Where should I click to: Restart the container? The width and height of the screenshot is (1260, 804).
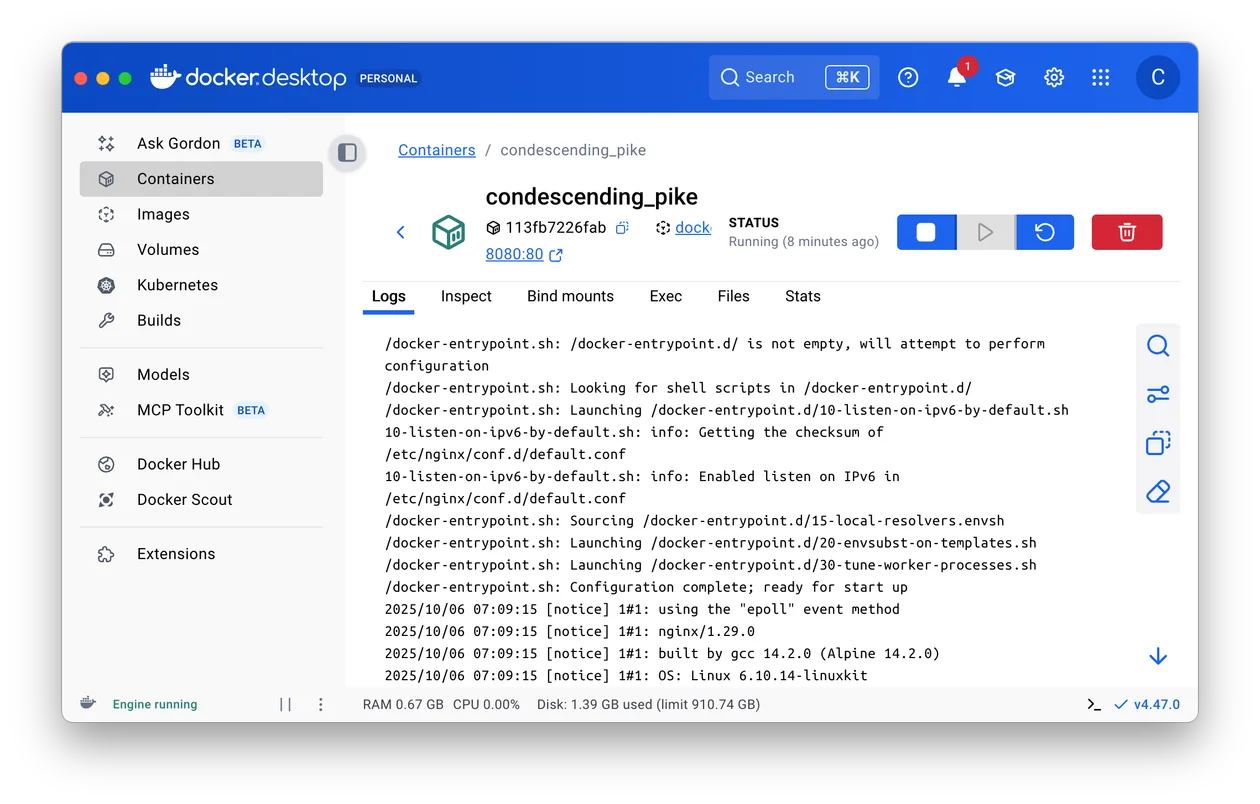pos(1045,232)
